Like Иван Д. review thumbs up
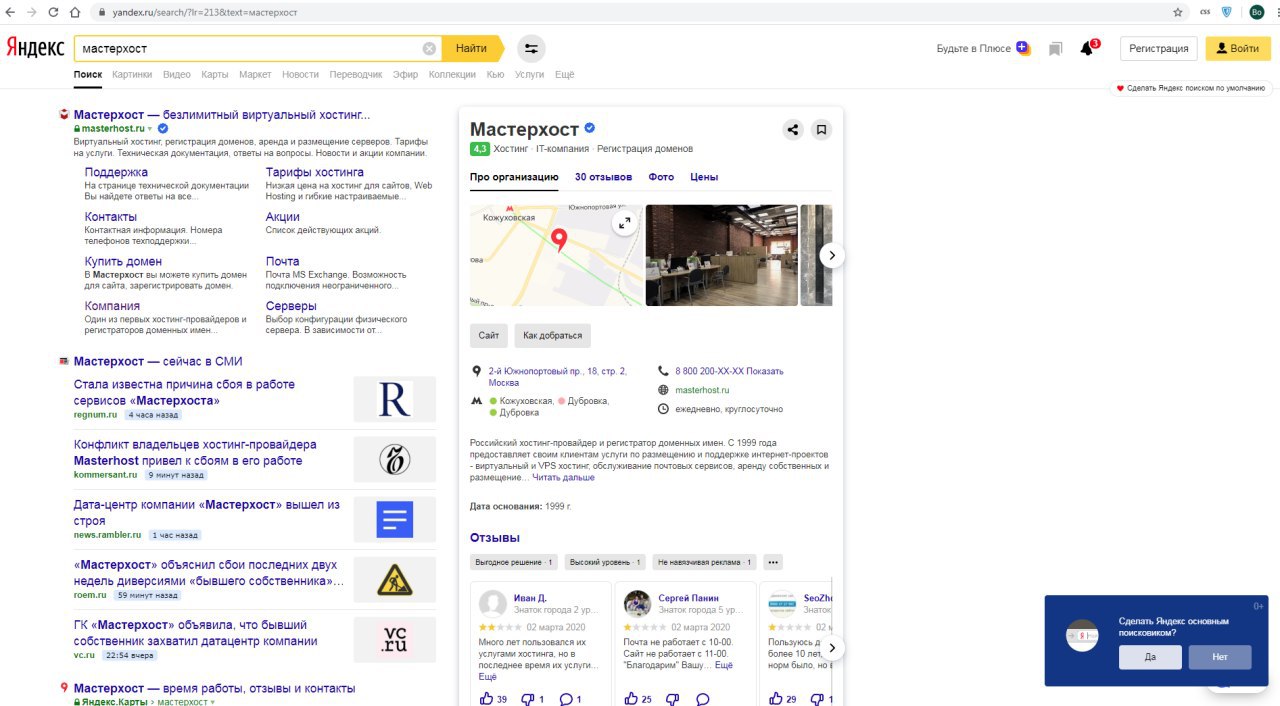 487,699
